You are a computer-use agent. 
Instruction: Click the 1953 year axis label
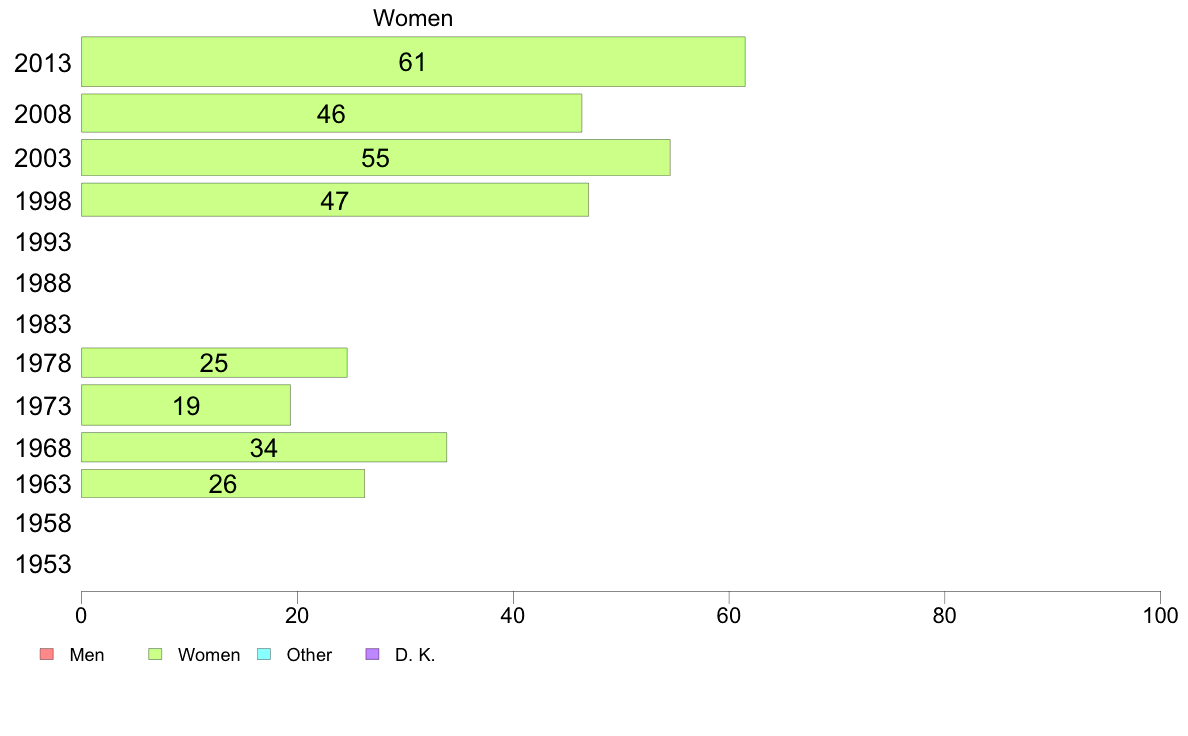tap(43, 565)
